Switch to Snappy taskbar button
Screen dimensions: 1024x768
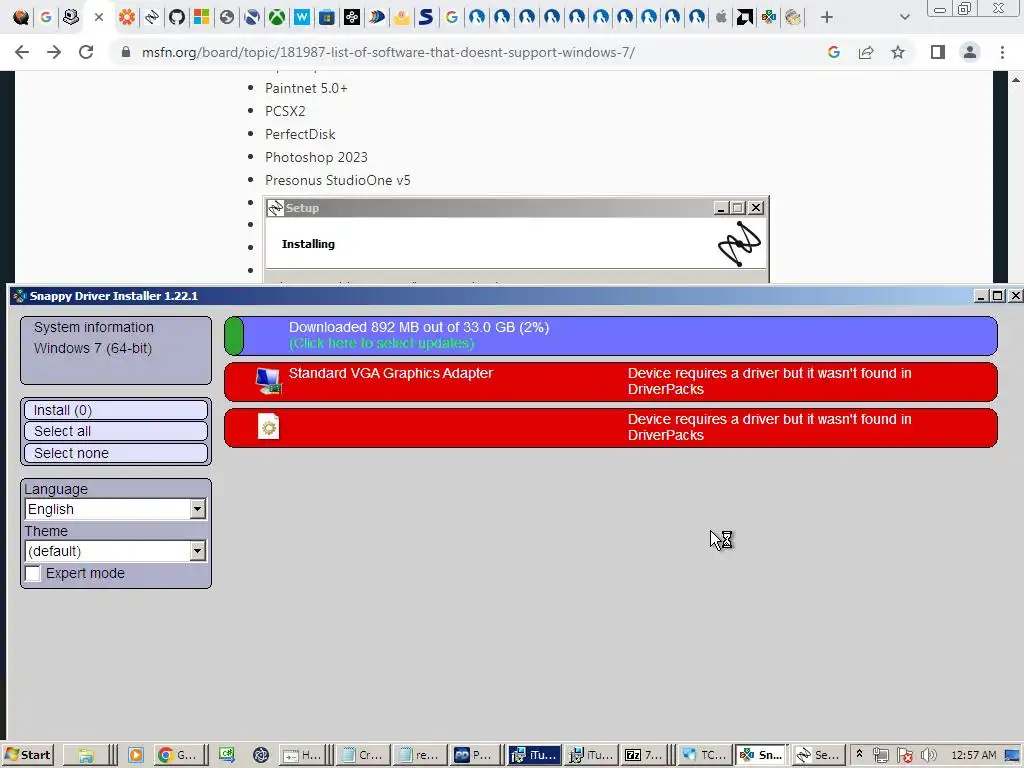tap(761, 755)
